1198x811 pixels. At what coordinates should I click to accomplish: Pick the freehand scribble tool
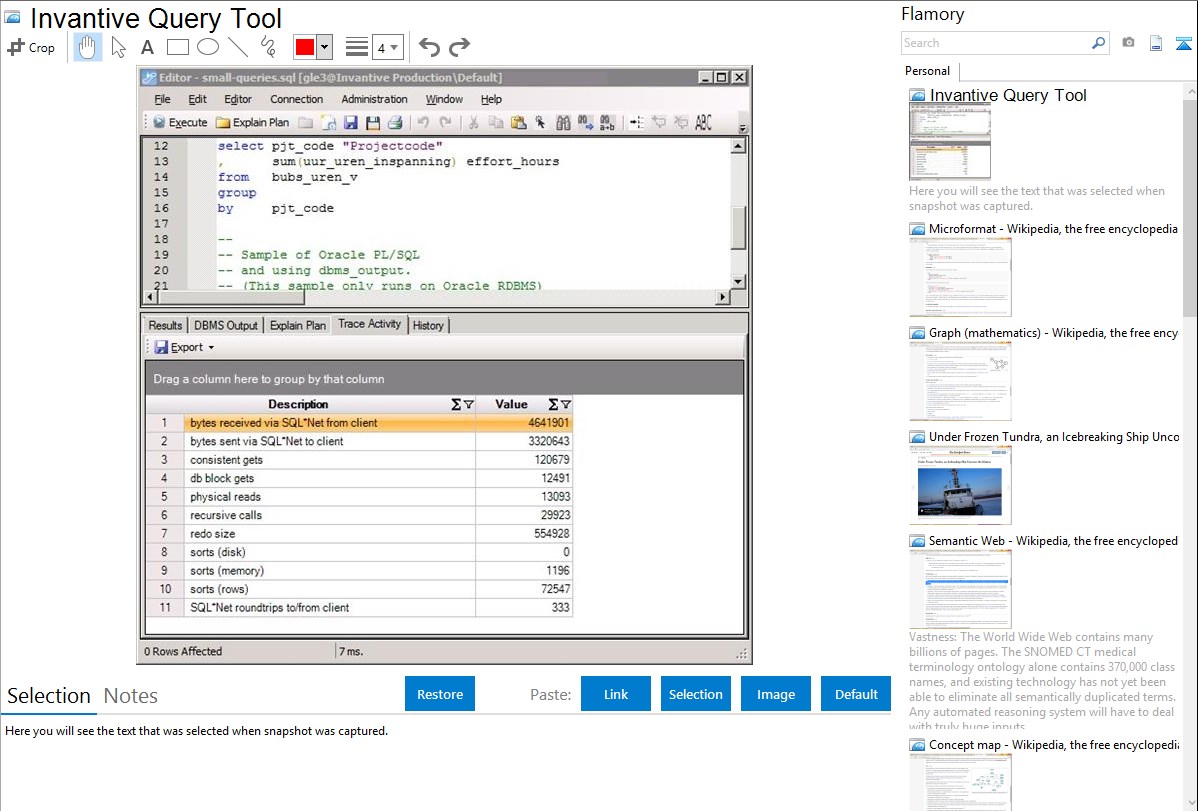pos(267,47)
